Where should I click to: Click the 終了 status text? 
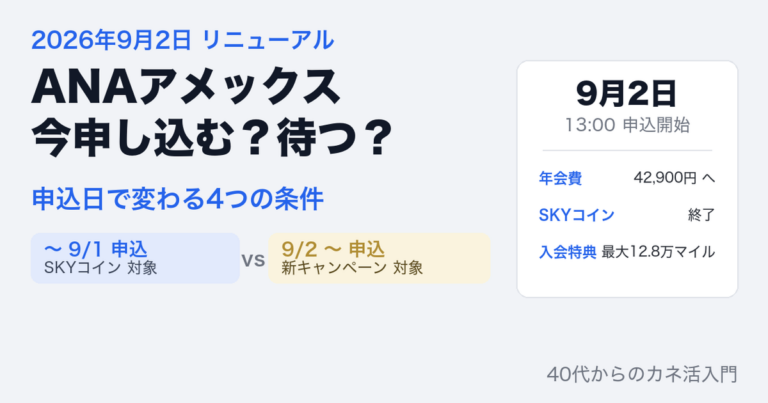(x=701, y=215)
